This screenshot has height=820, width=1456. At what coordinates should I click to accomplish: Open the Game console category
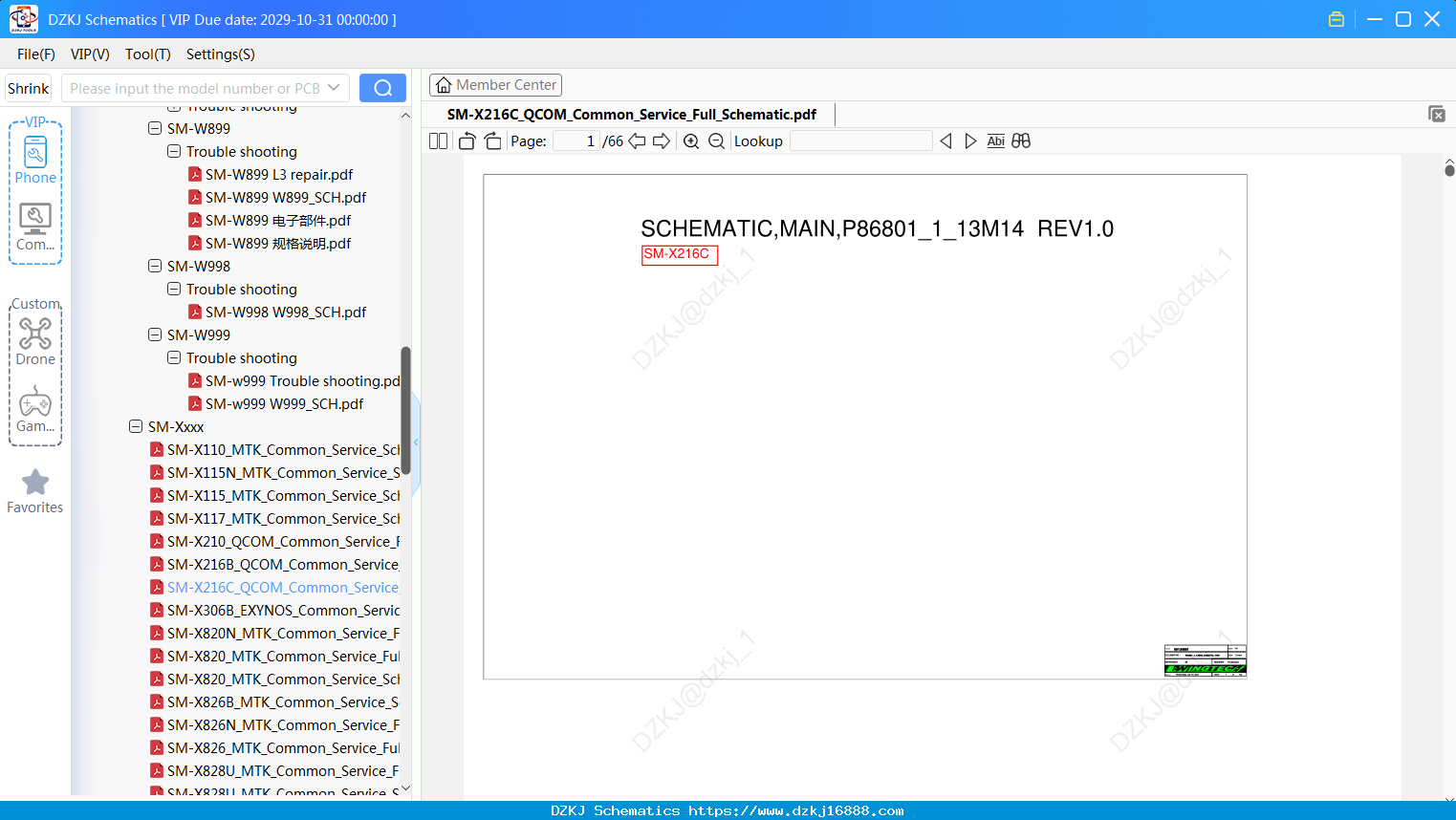35,409
